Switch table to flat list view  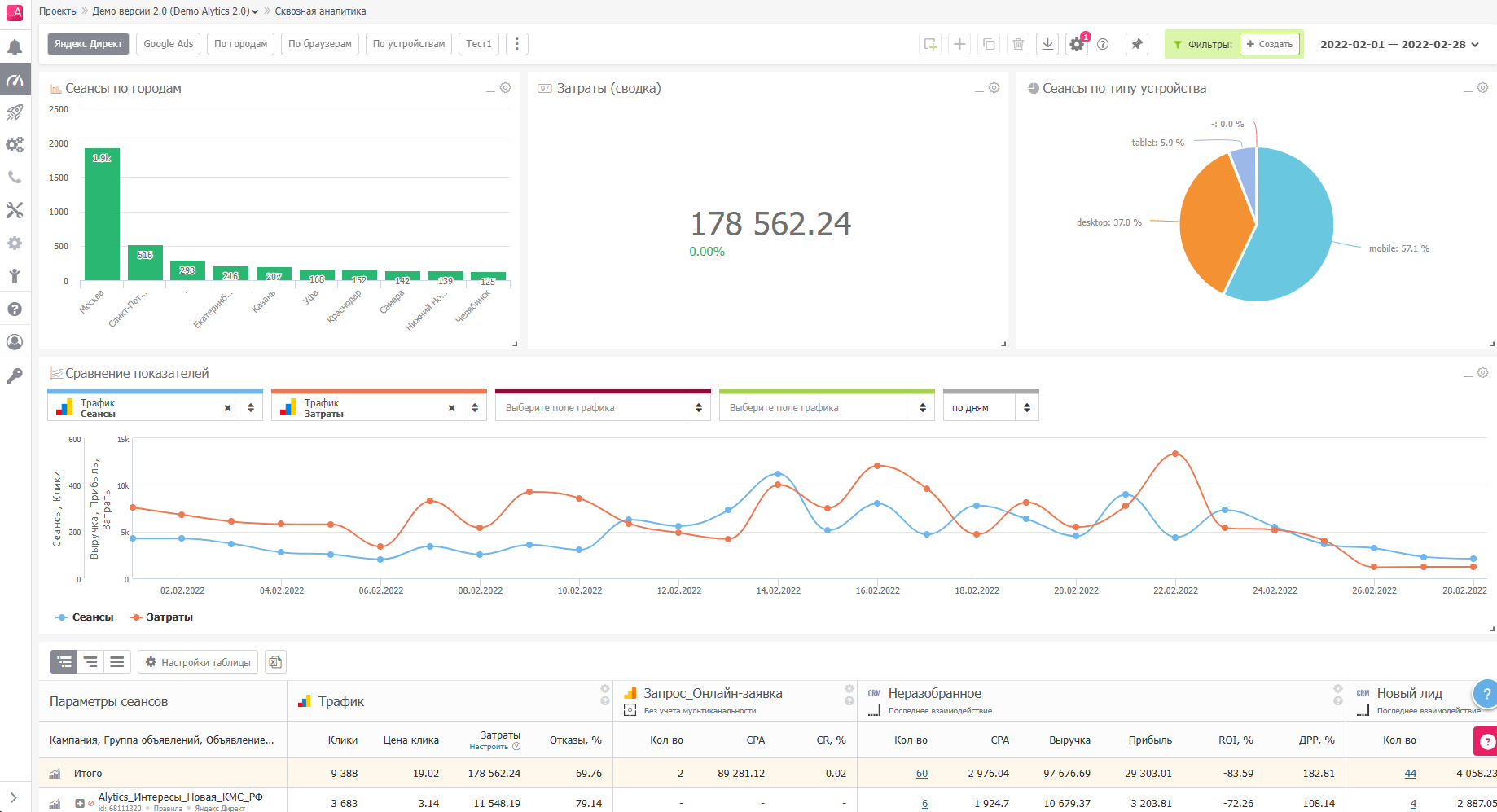[x=117, y=662]
